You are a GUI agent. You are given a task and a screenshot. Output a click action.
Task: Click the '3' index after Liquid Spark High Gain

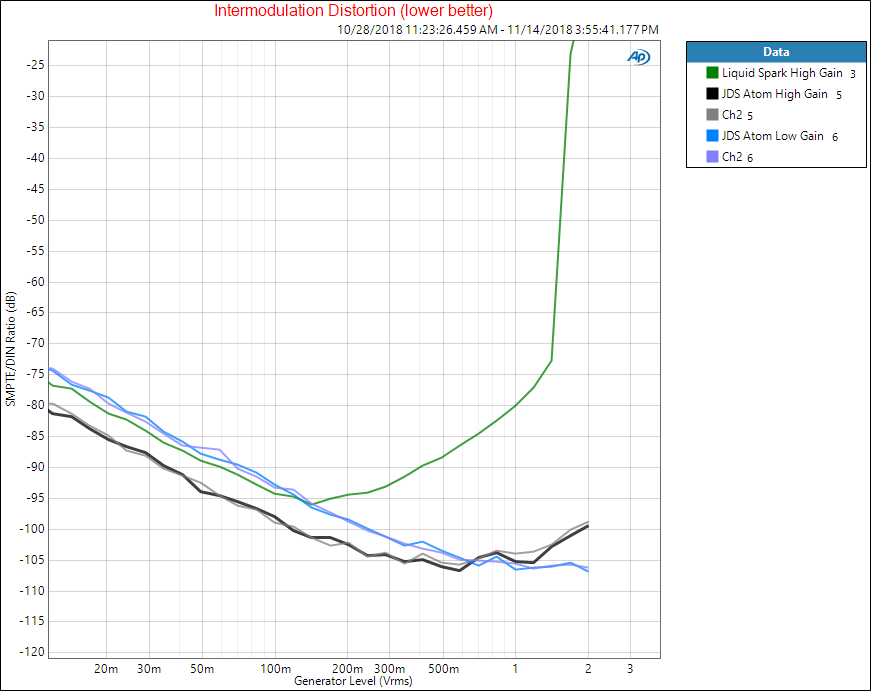point(853,74)
